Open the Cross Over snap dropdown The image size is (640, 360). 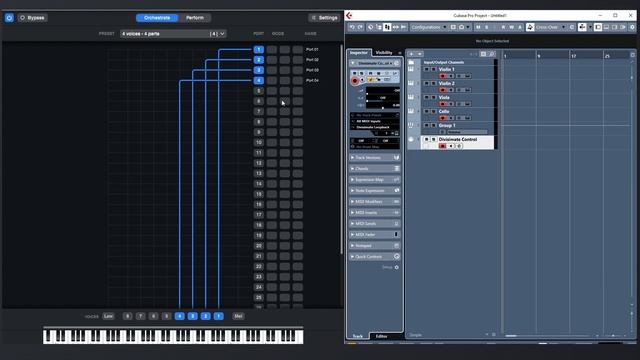pyautogui.click(x=550, y=27)
